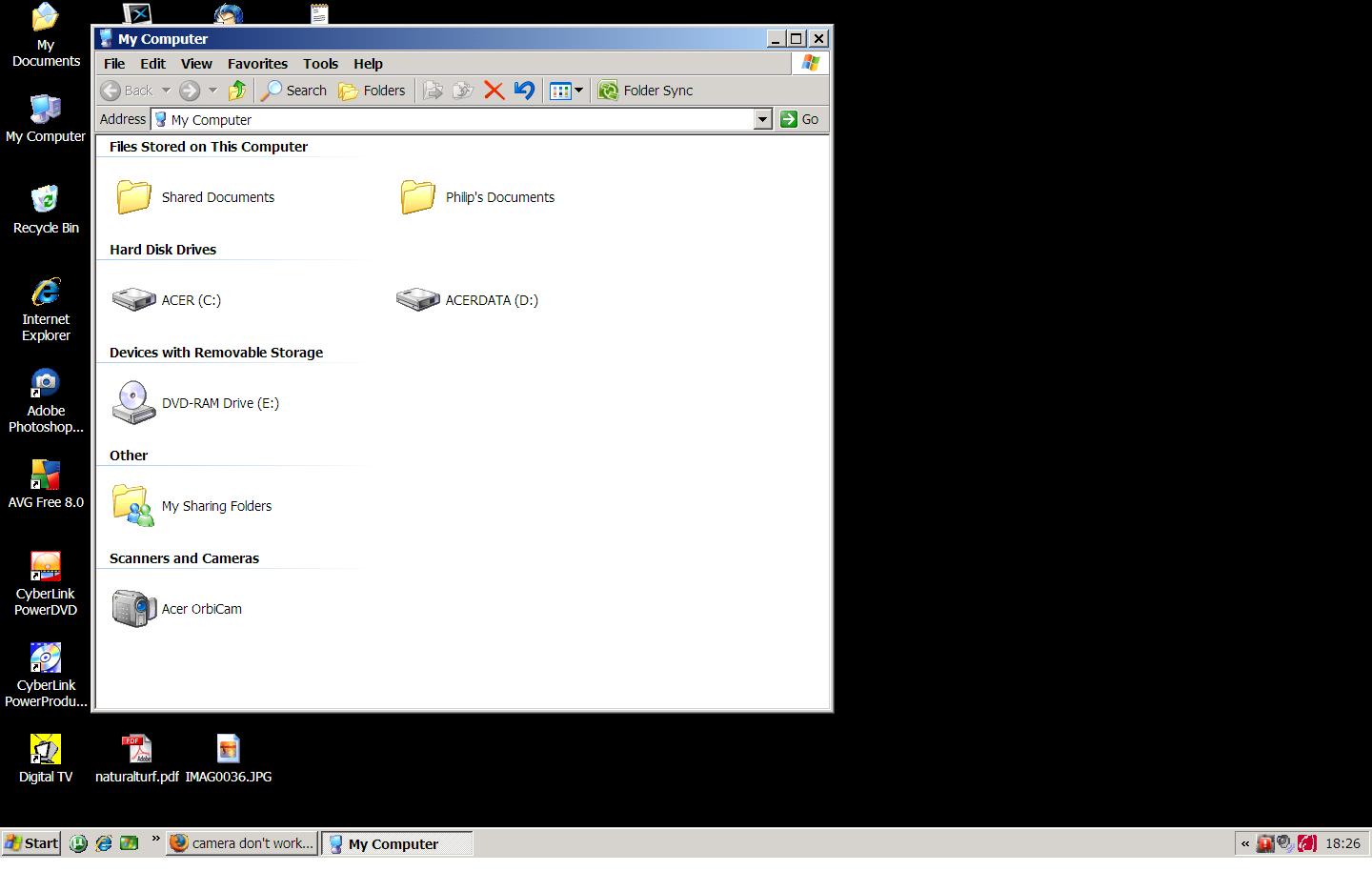The height and width of the screenshot is (871, 1372).
Task: Select IMAG0036.JPG on desktop
Action: tap(229, 760)
